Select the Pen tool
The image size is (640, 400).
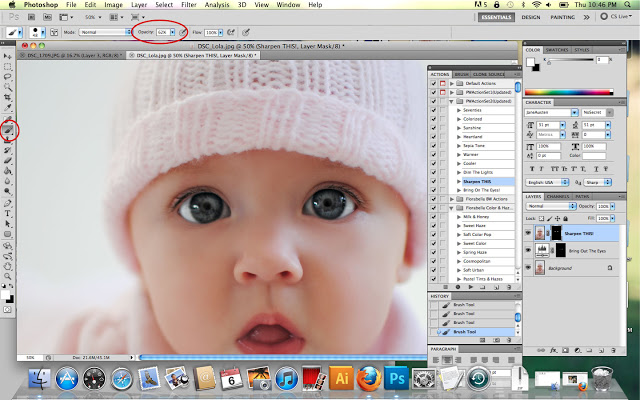[7, 203]
